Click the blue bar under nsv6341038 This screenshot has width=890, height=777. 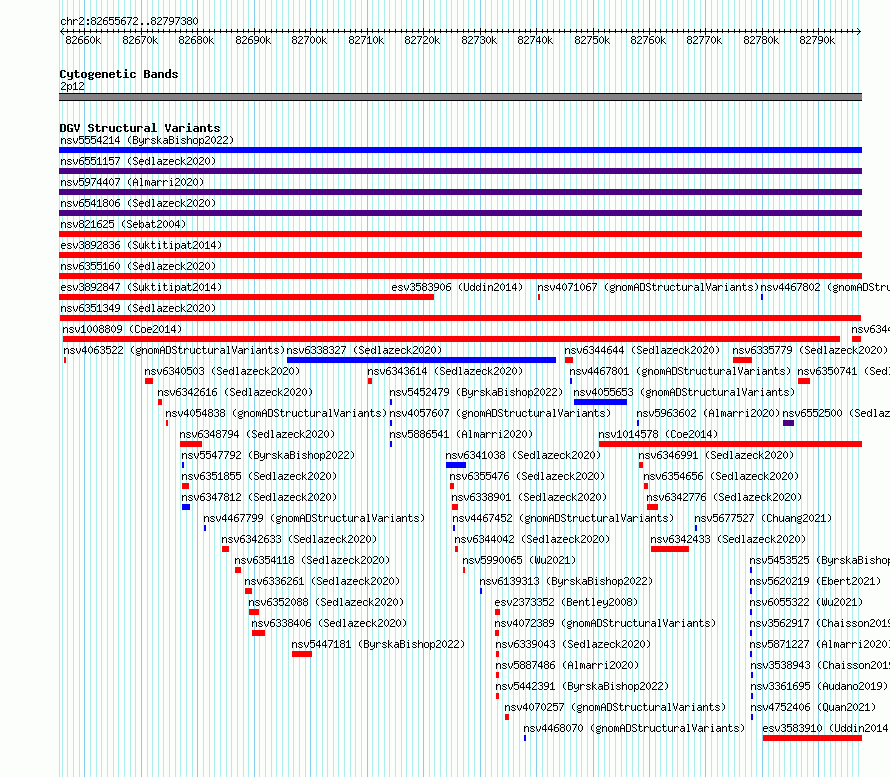tap(456, 465)
